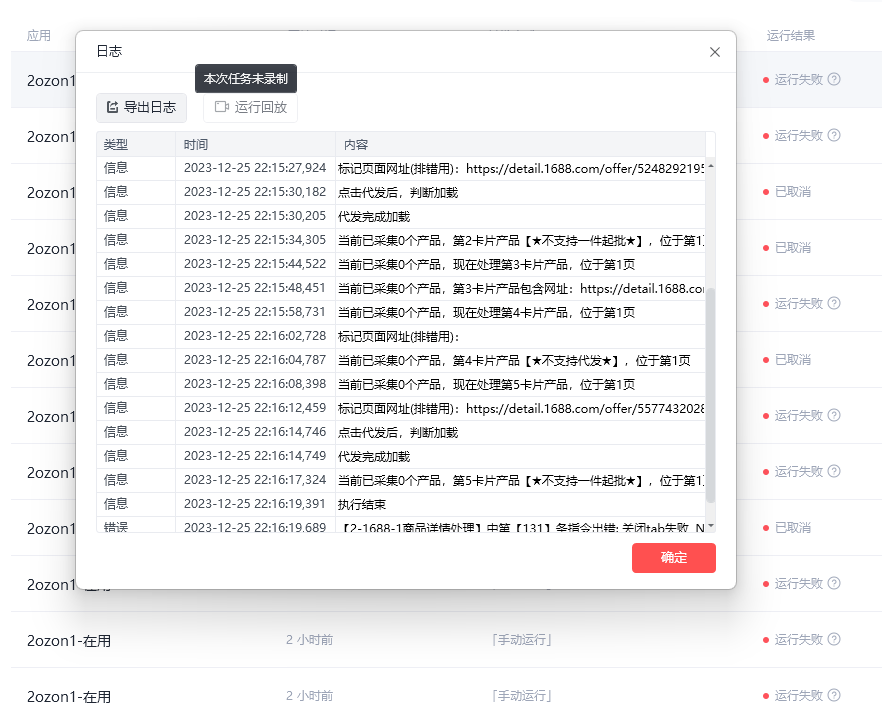
Task: Click the help icon in the second 运行失败 row
Action: 834,135
